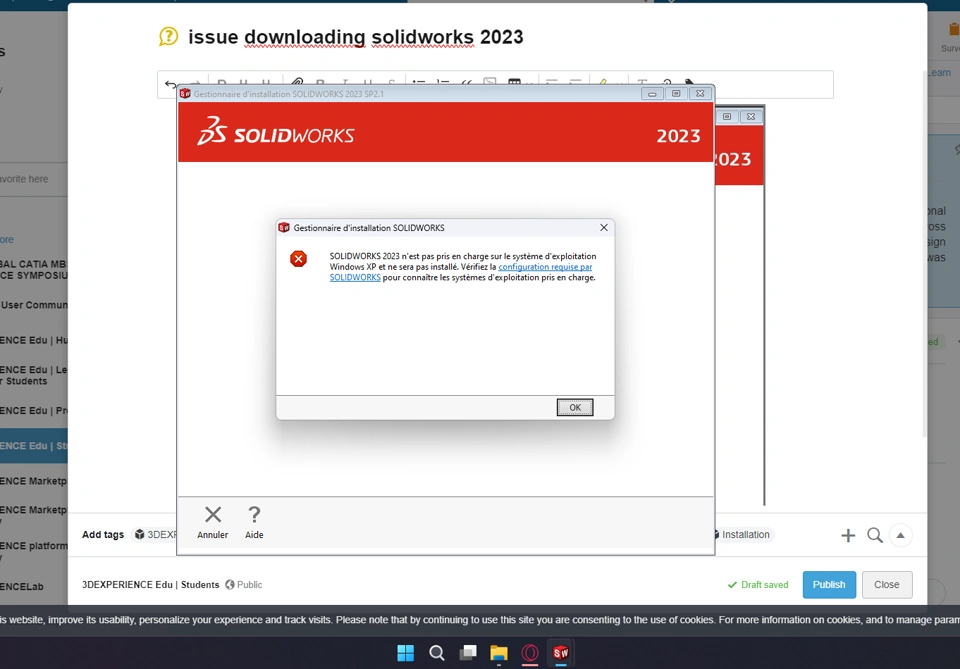The width and height of the screenshot is (960, 669).
Task: Edit the 'issue downloading solidworks 2023' title field
Action: point(355,37)
